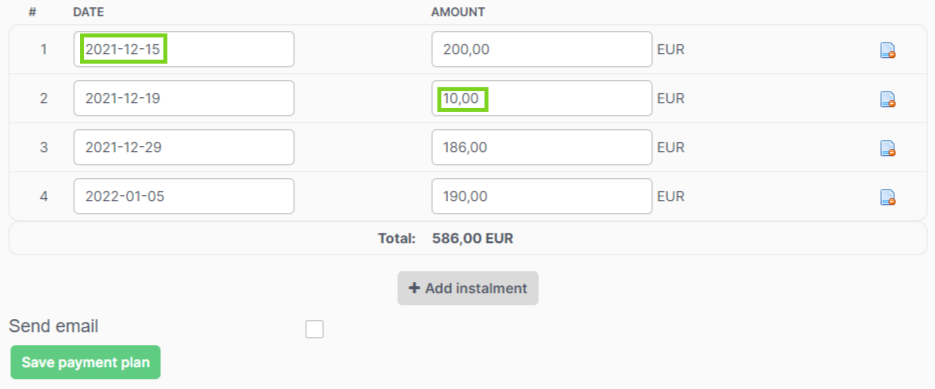This screenshot has width=935, height=389.
Task: Click the amount input showing 10,00
Action: click(x=541, y=98)
